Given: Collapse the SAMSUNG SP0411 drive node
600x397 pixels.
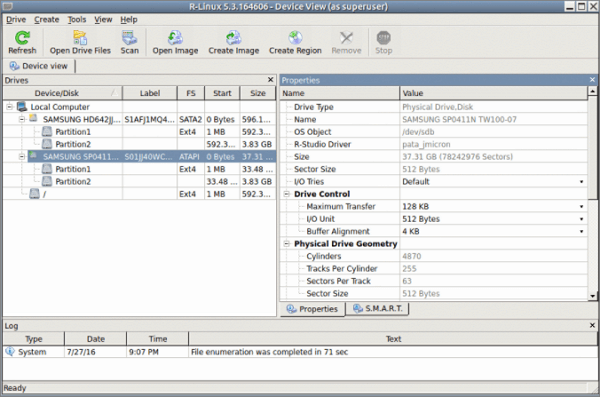Looking at the screenshot, I should click(22, 156).
